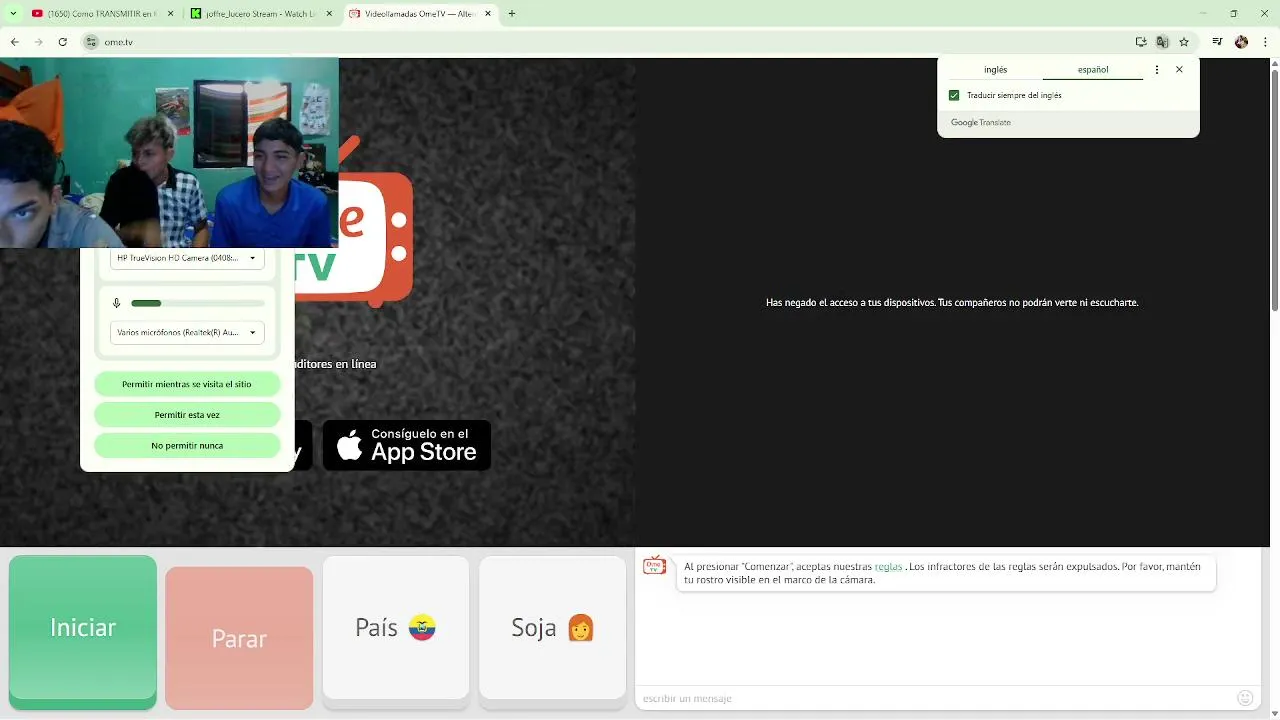Image resolution: width=1280 pixels, height=720 pixels.
Task: Toggle the Google Translate icon in address bar
Action: [x=1162, y=42]
